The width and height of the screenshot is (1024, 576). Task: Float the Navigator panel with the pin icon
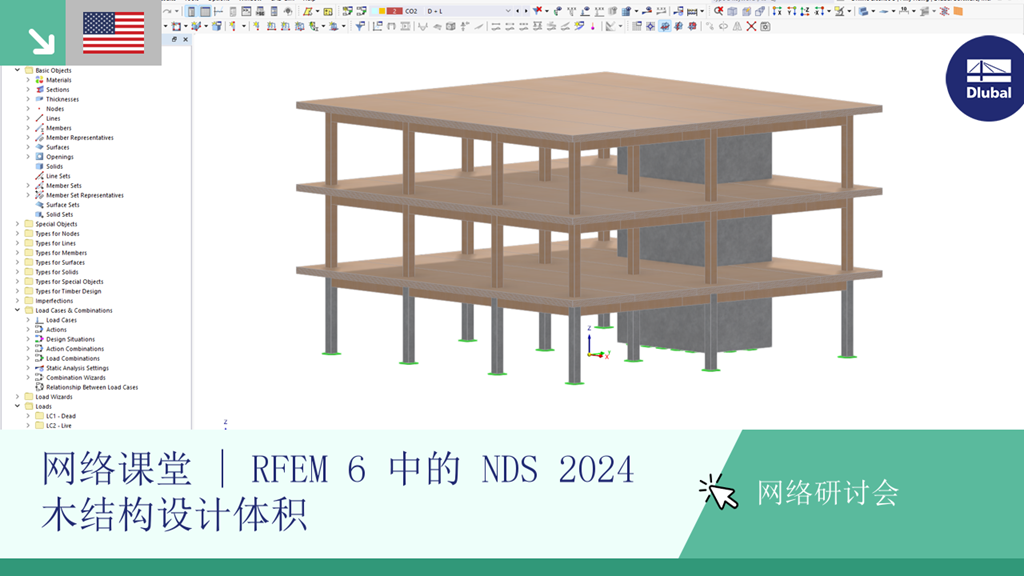pyautogui.click(x=174, y=39)
